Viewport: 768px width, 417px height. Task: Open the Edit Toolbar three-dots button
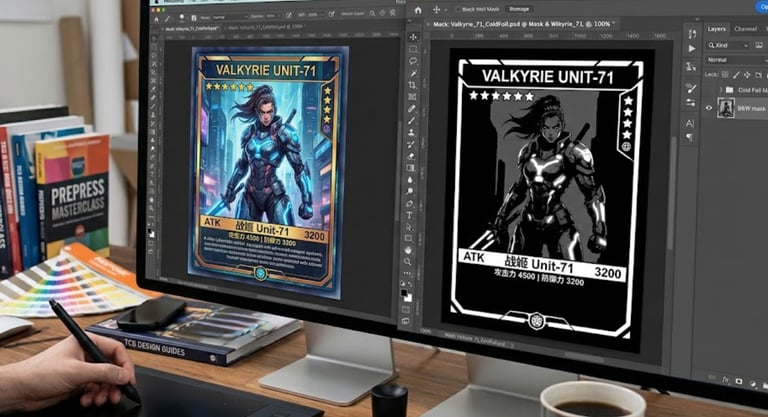tap(407, 273)
